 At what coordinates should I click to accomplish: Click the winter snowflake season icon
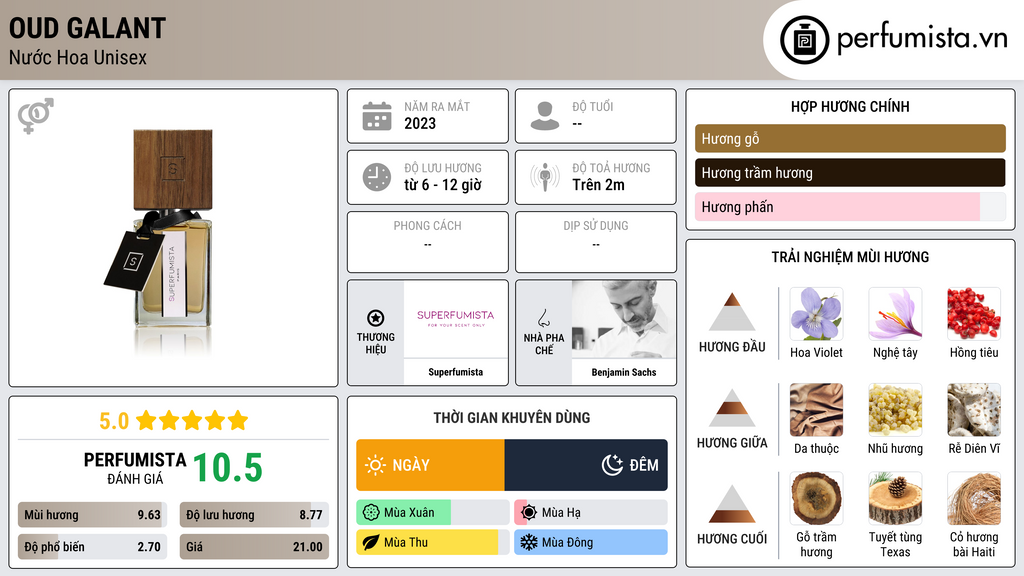tap(529, 542)
